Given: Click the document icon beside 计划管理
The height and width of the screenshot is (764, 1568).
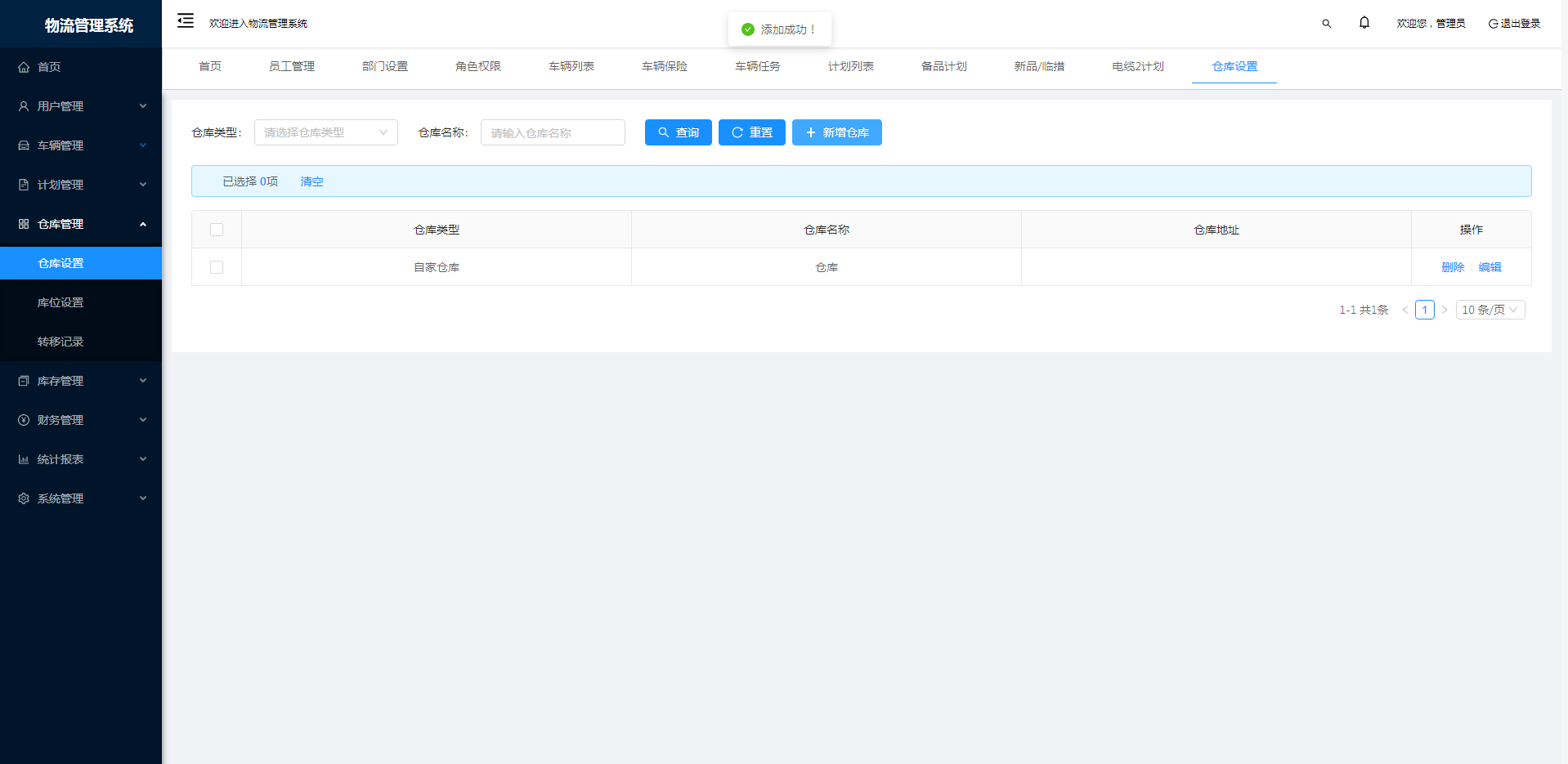Looking at the screenshot, I should (x=24, y=185).
